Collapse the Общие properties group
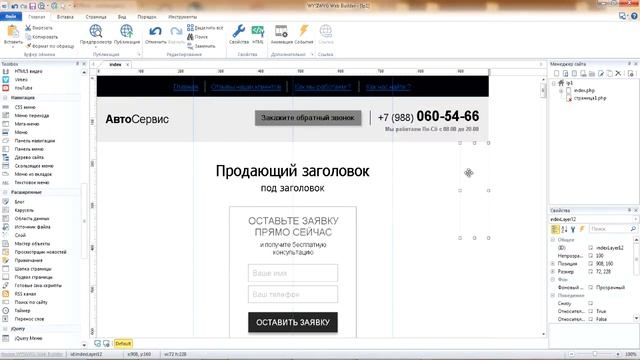This screenshot has height=360, width=640. (553, 240)
